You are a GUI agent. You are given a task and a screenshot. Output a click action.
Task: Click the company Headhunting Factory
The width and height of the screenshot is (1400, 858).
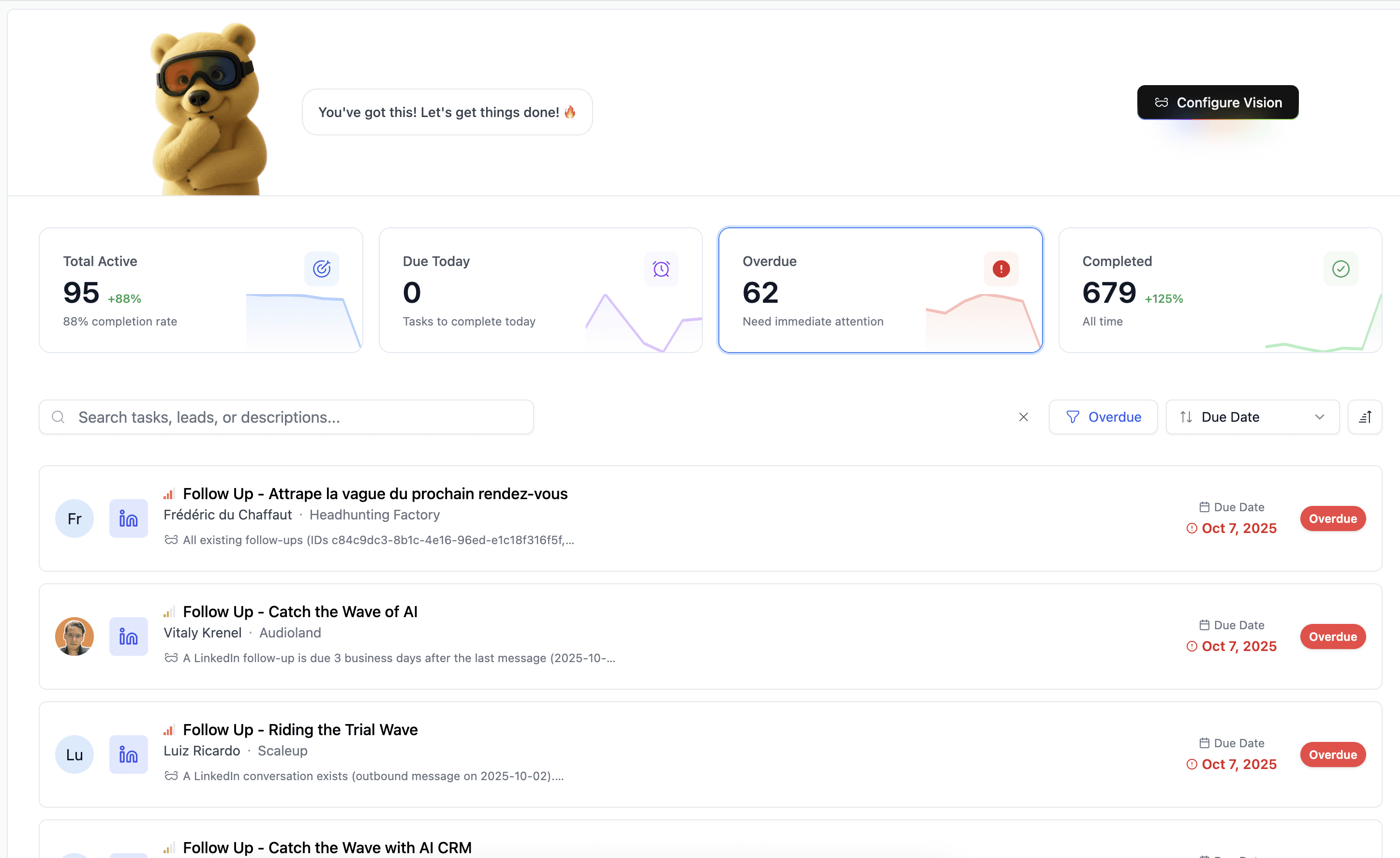point(374,515)
